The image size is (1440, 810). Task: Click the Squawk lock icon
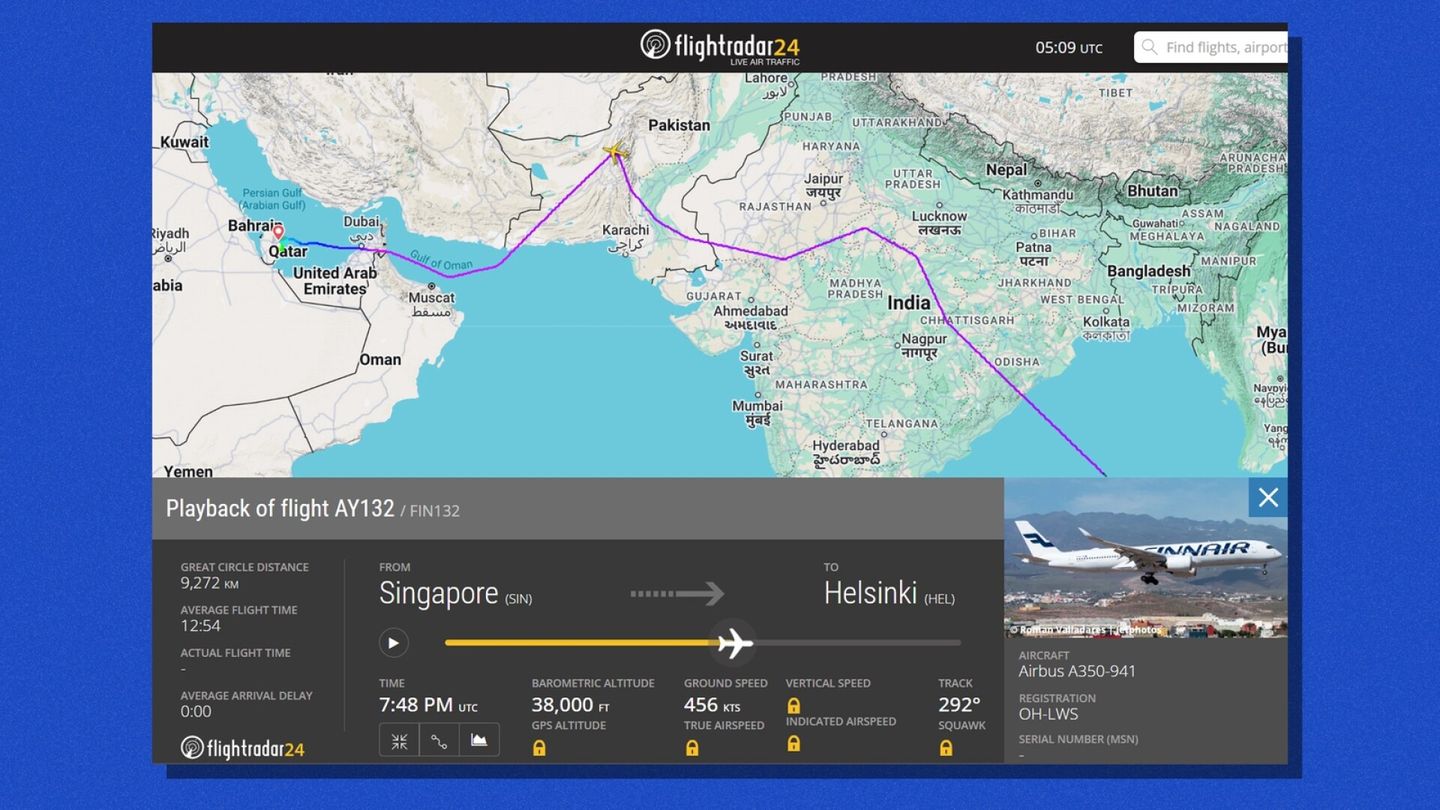coord(945,747)
